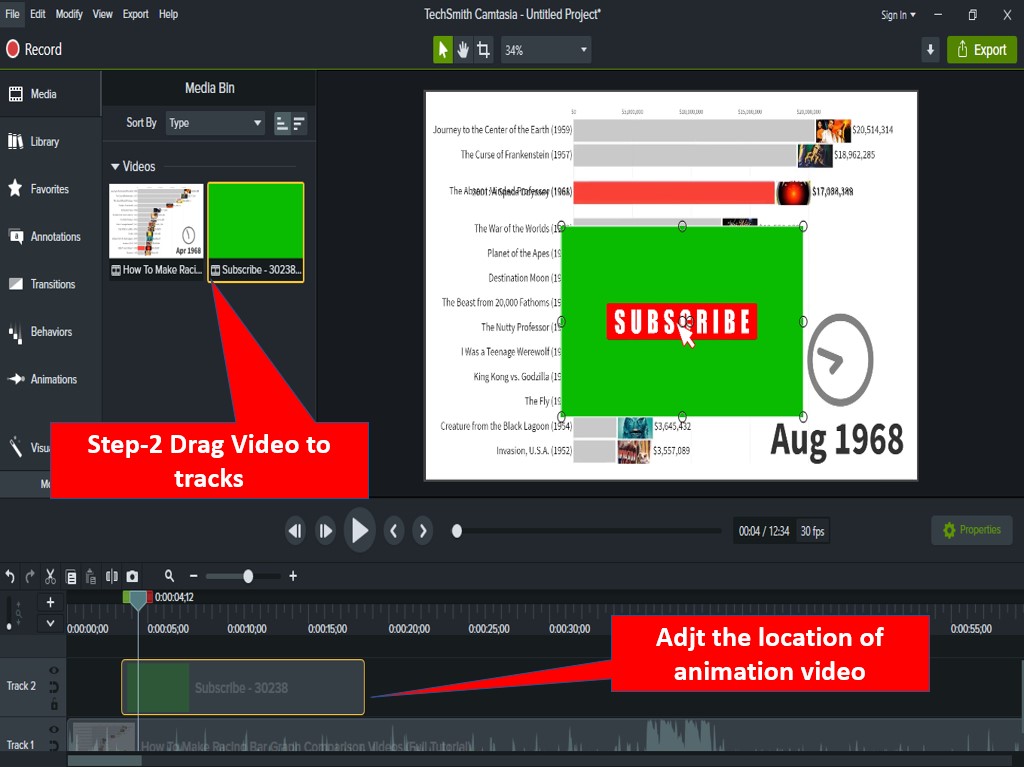This screenshot has height=767, width=1024.
Task: Open the Edit menu
Action: tap(38, 14)
